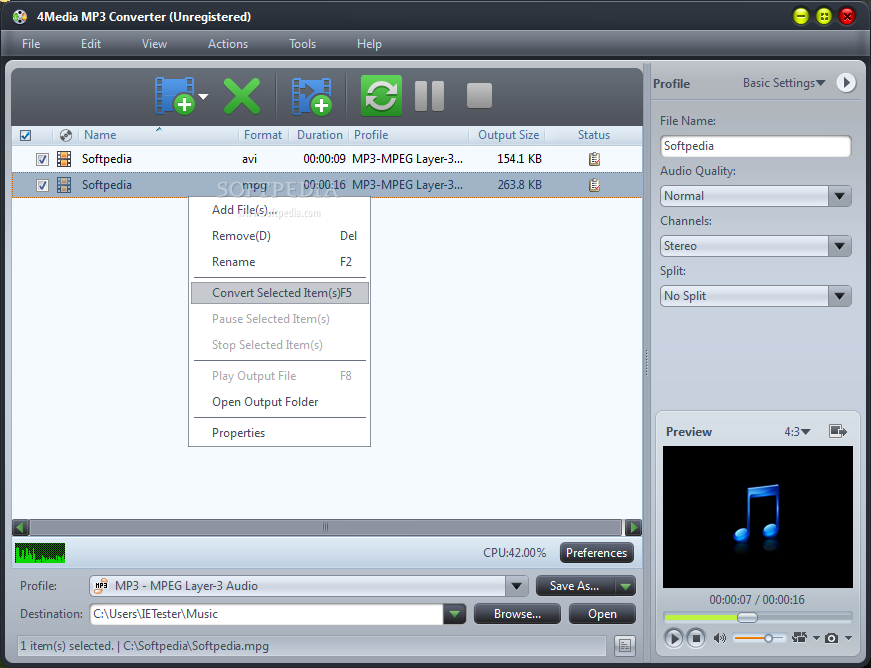This screenshot has height=668, width=871.
Task: Click the horizontal scrollbar left arrow
Action: (21, 527)
